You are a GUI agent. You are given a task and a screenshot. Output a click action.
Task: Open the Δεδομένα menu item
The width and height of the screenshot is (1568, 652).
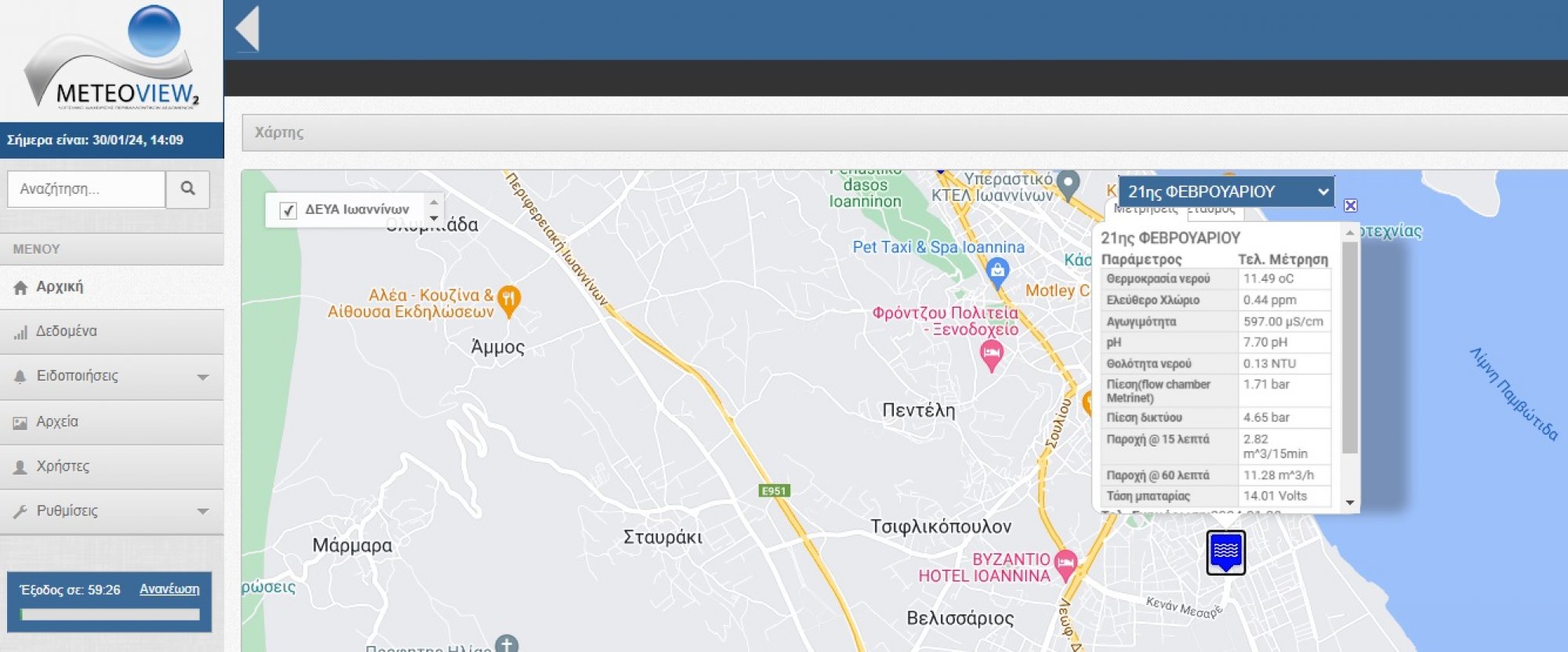[67, 331]
